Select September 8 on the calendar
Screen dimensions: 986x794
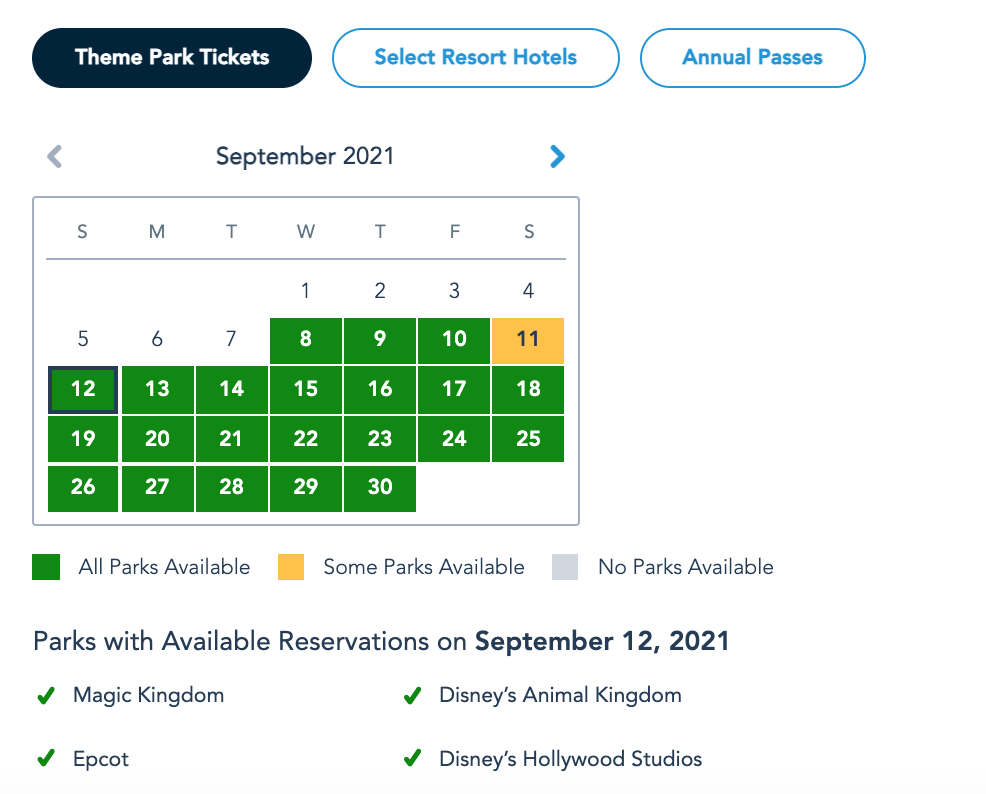[x=306, y=340]
